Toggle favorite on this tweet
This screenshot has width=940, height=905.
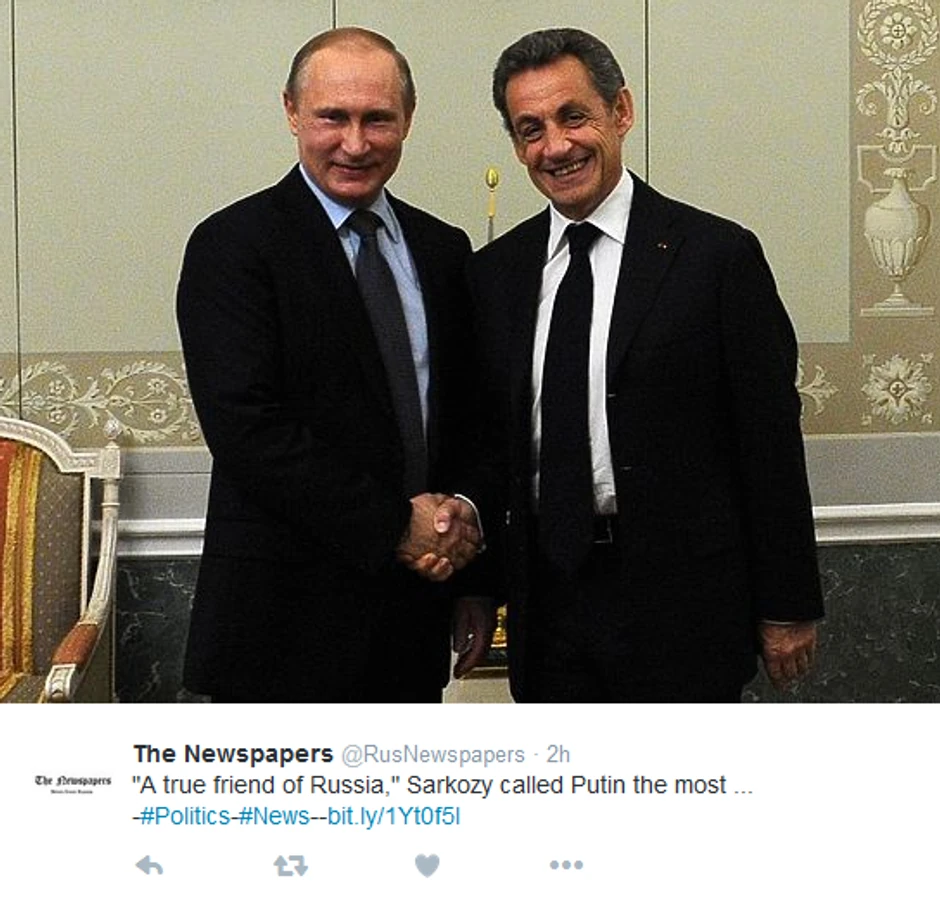pos(427,865)
